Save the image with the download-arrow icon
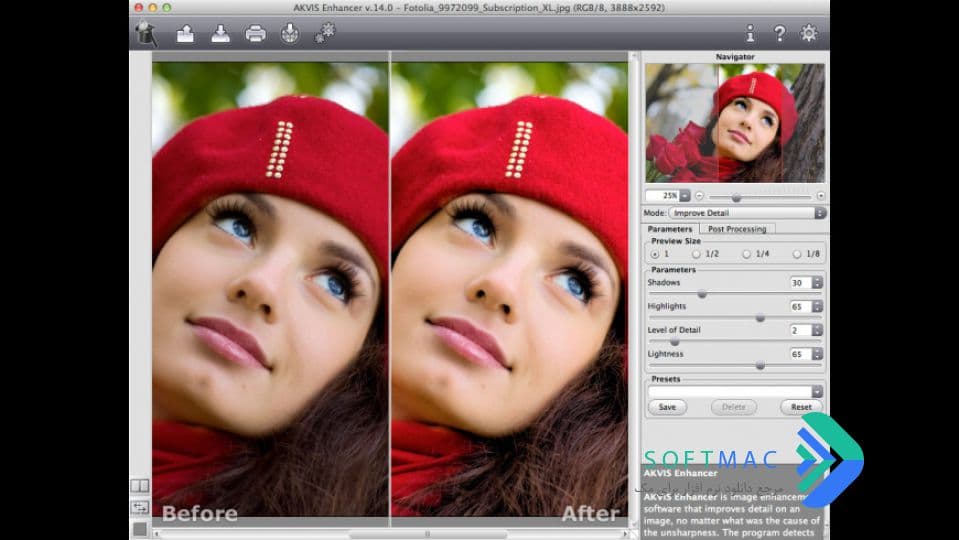Screen dimensions: 959x540 (220, 34)
